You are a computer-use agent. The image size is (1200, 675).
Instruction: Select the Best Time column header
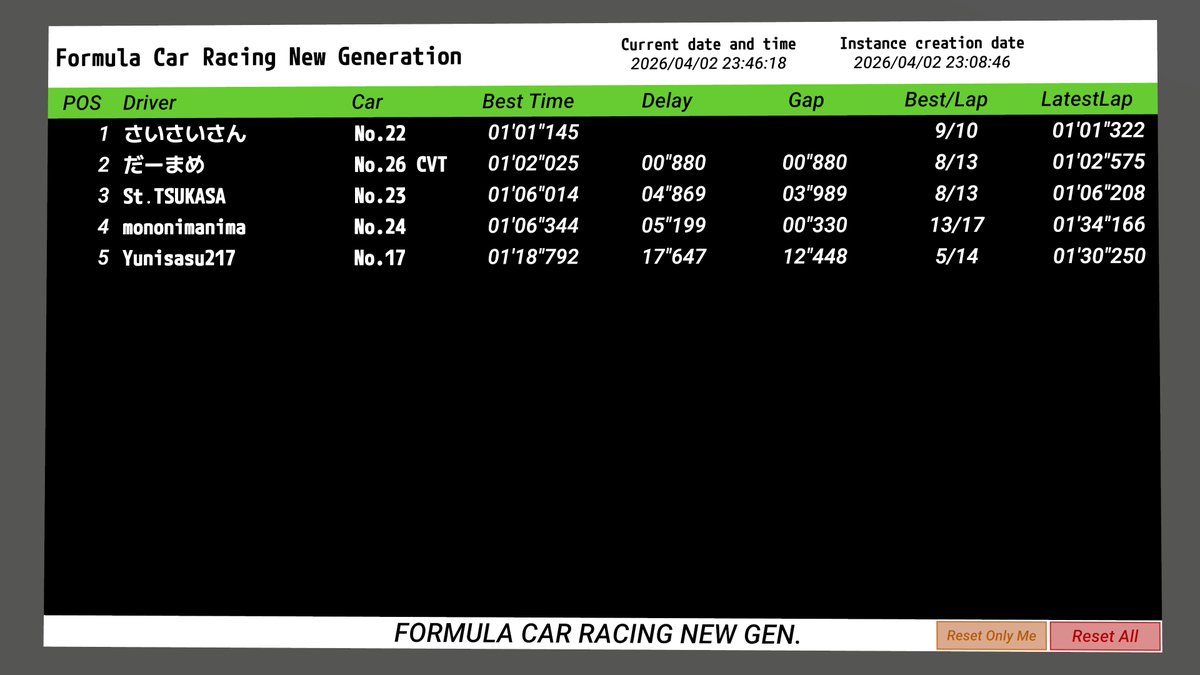[528, 101]
